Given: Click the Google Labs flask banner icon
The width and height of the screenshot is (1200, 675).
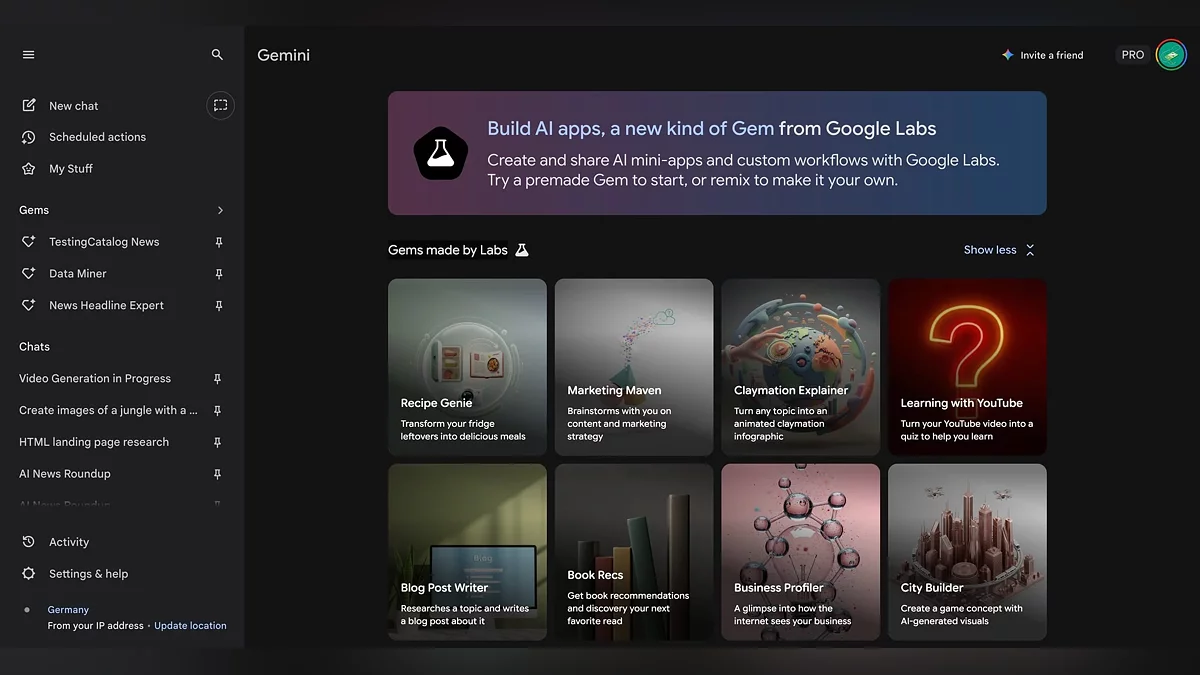Looking at the screenshot, I should coord(441,153).
